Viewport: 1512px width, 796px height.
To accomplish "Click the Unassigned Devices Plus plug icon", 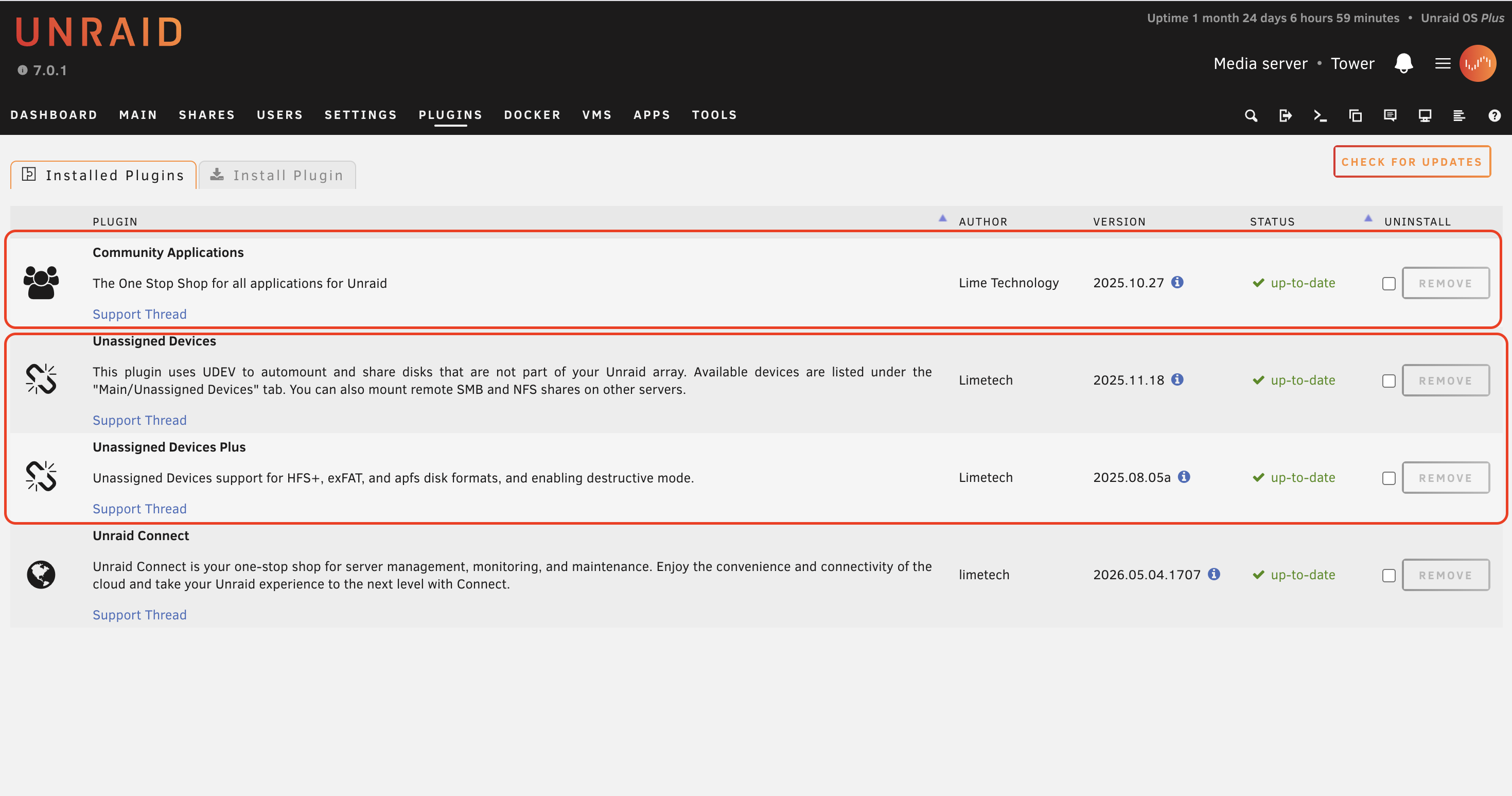I will pos(41,476).
